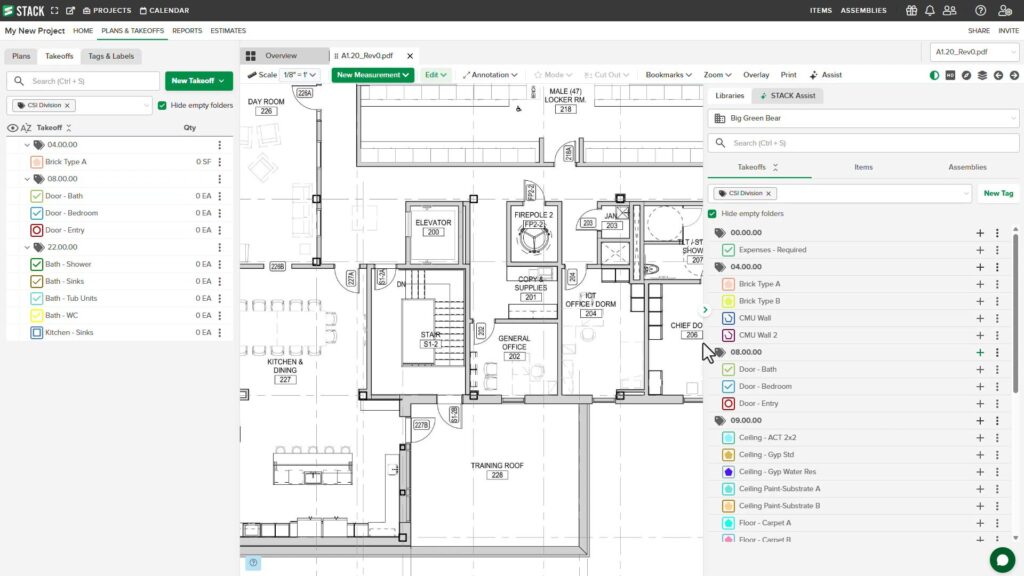Viewport: 1024px width, 576px height.
Task: Switch to the Assemblies tab in library
Action: (967, 167)
